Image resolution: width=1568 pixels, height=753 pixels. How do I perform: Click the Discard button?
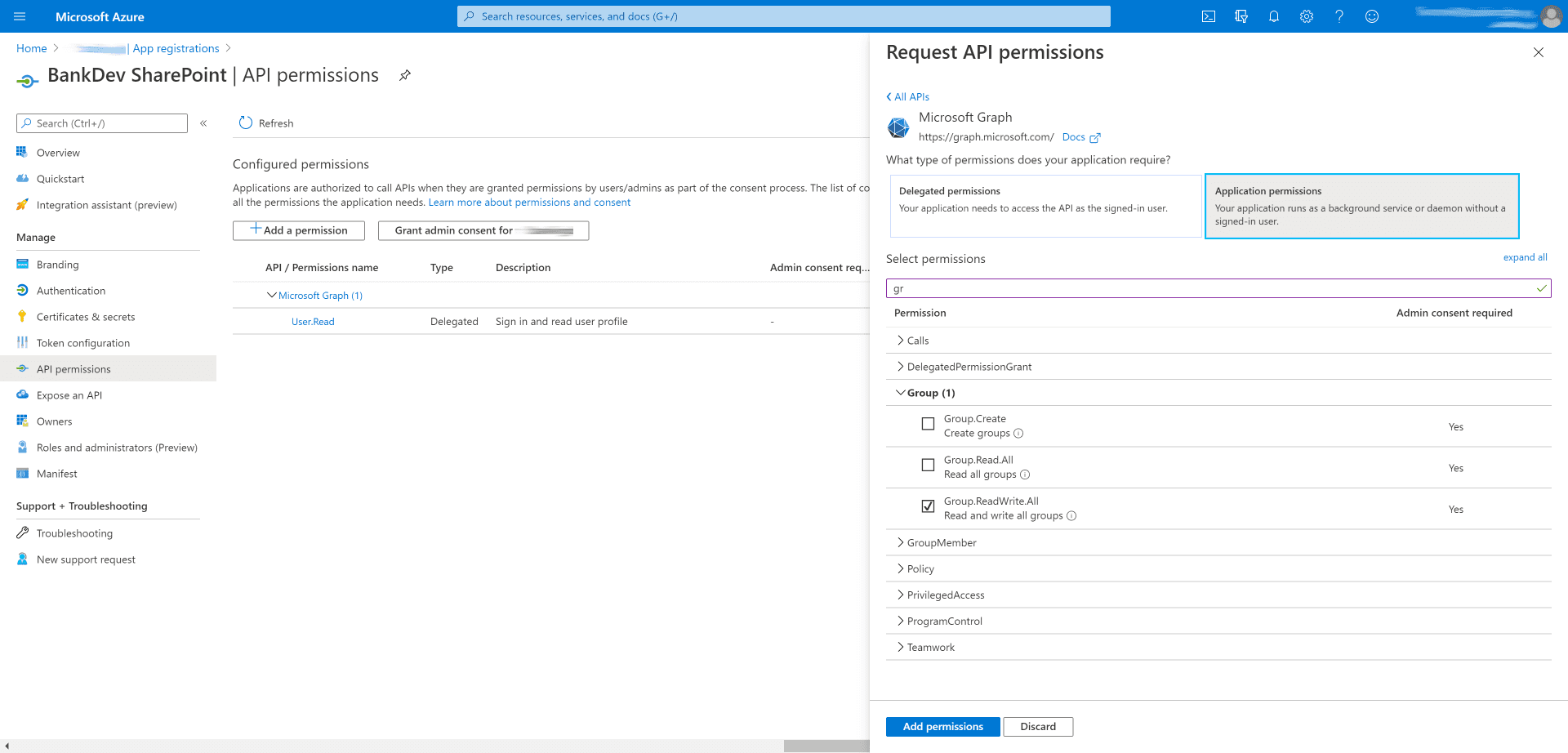pyautogui.click(x=1038, y=727)
